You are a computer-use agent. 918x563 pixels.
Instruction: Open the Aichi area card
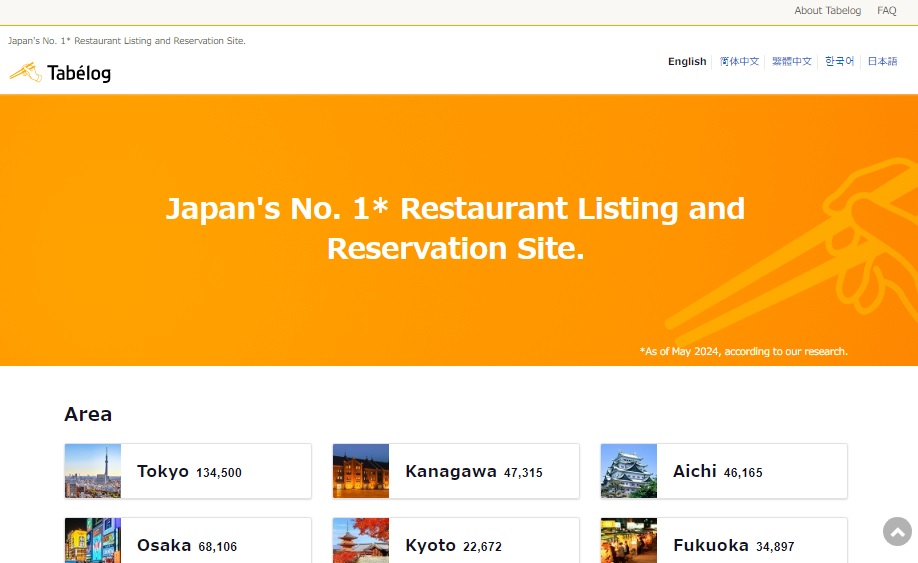[724, 471]
